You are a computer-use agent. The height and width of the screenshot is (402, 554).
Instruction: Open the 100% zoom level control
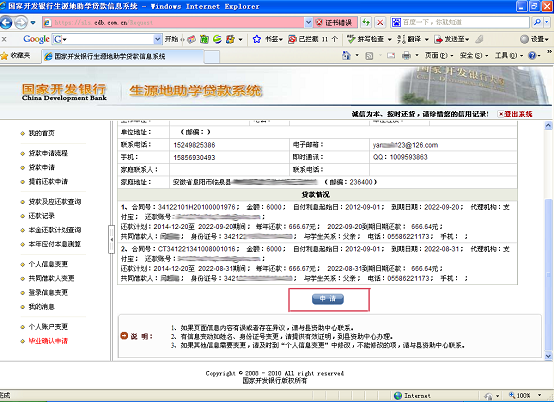[x=525, y=395]
